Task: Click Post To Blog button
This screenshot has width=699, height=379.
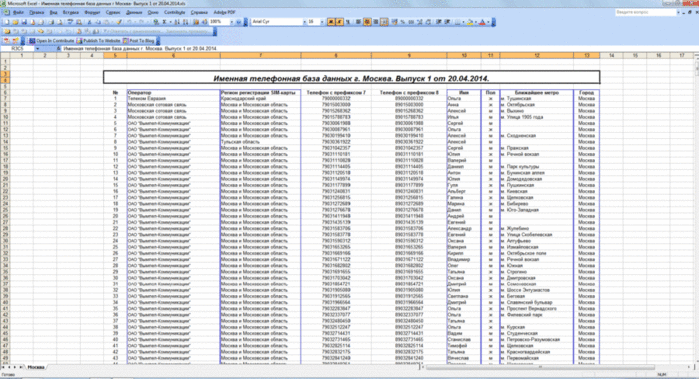Action: (139, 41)
